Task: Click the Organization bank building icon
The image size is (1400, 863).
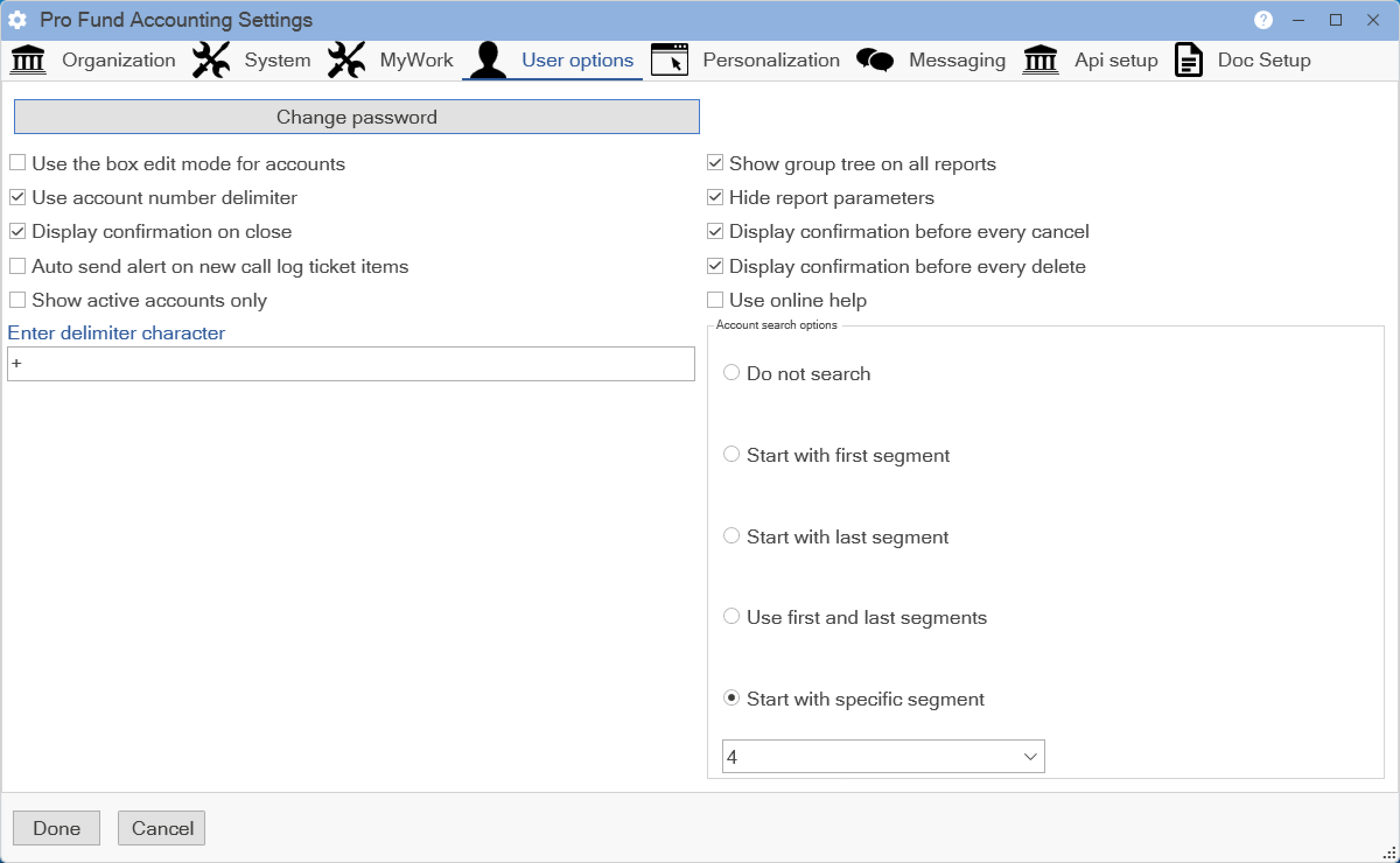Action: (28, 59)
